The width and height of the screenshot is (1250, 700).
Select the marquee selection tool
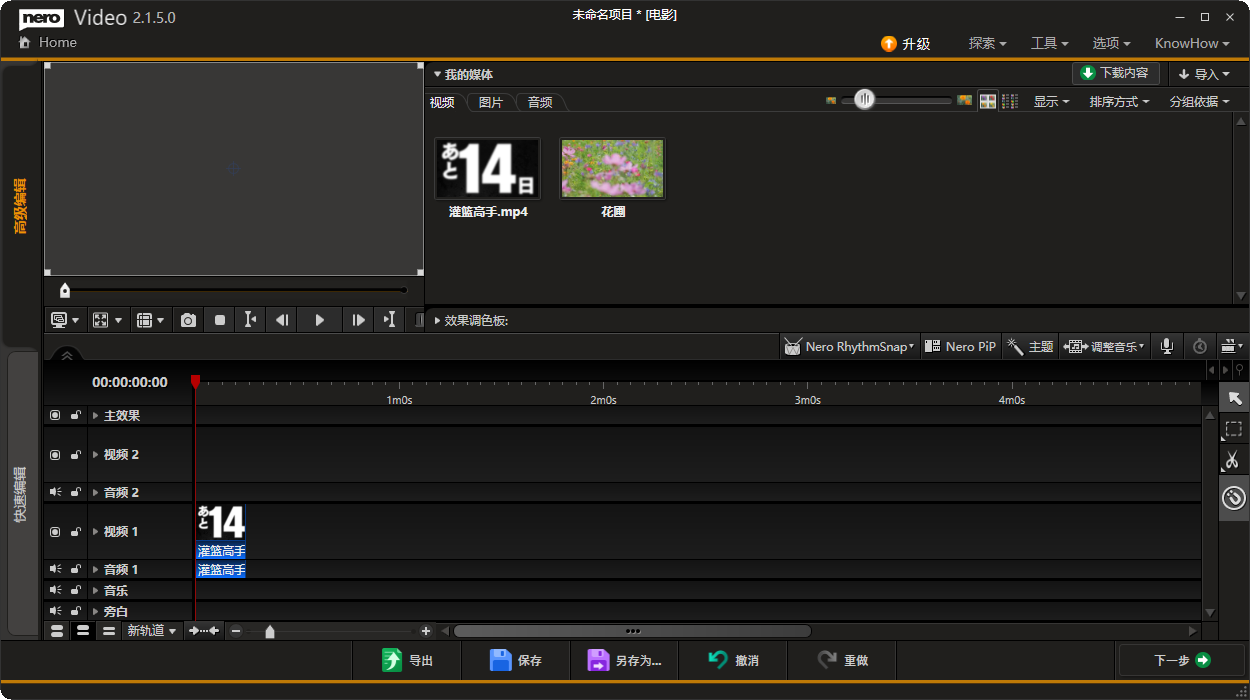(x=1234, y=429)
